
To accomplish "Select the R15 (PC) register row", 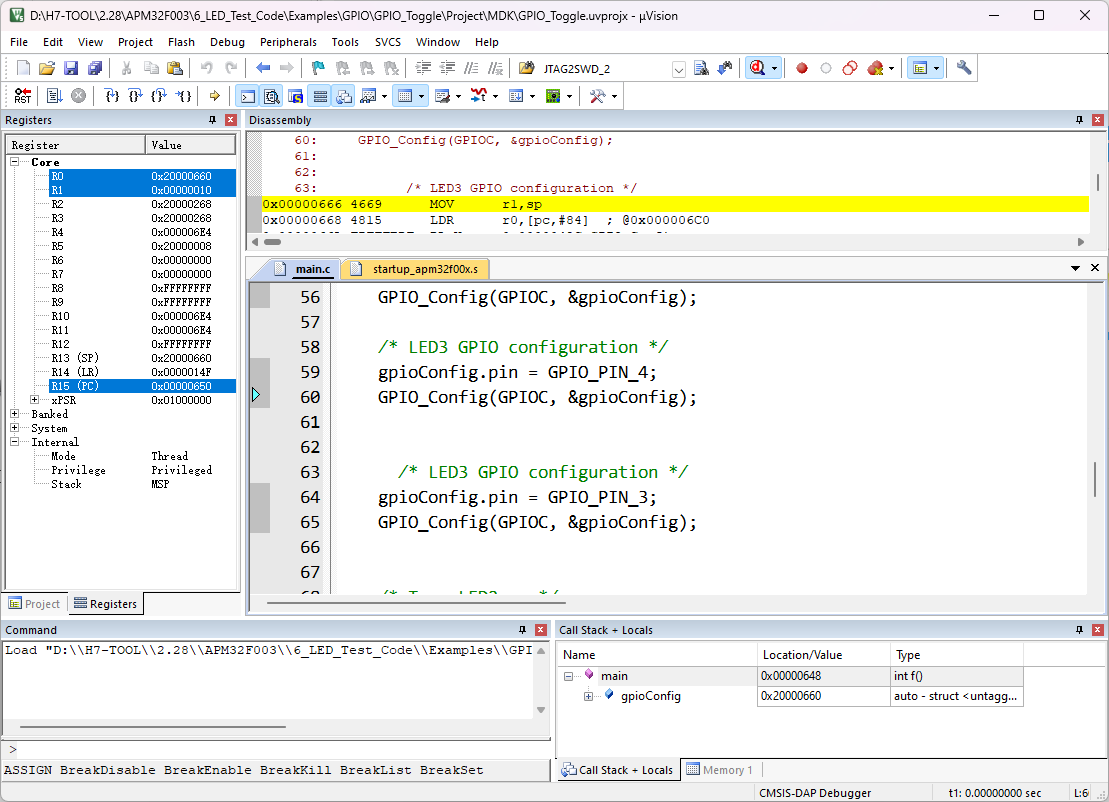I will click(x=142, y=386).
